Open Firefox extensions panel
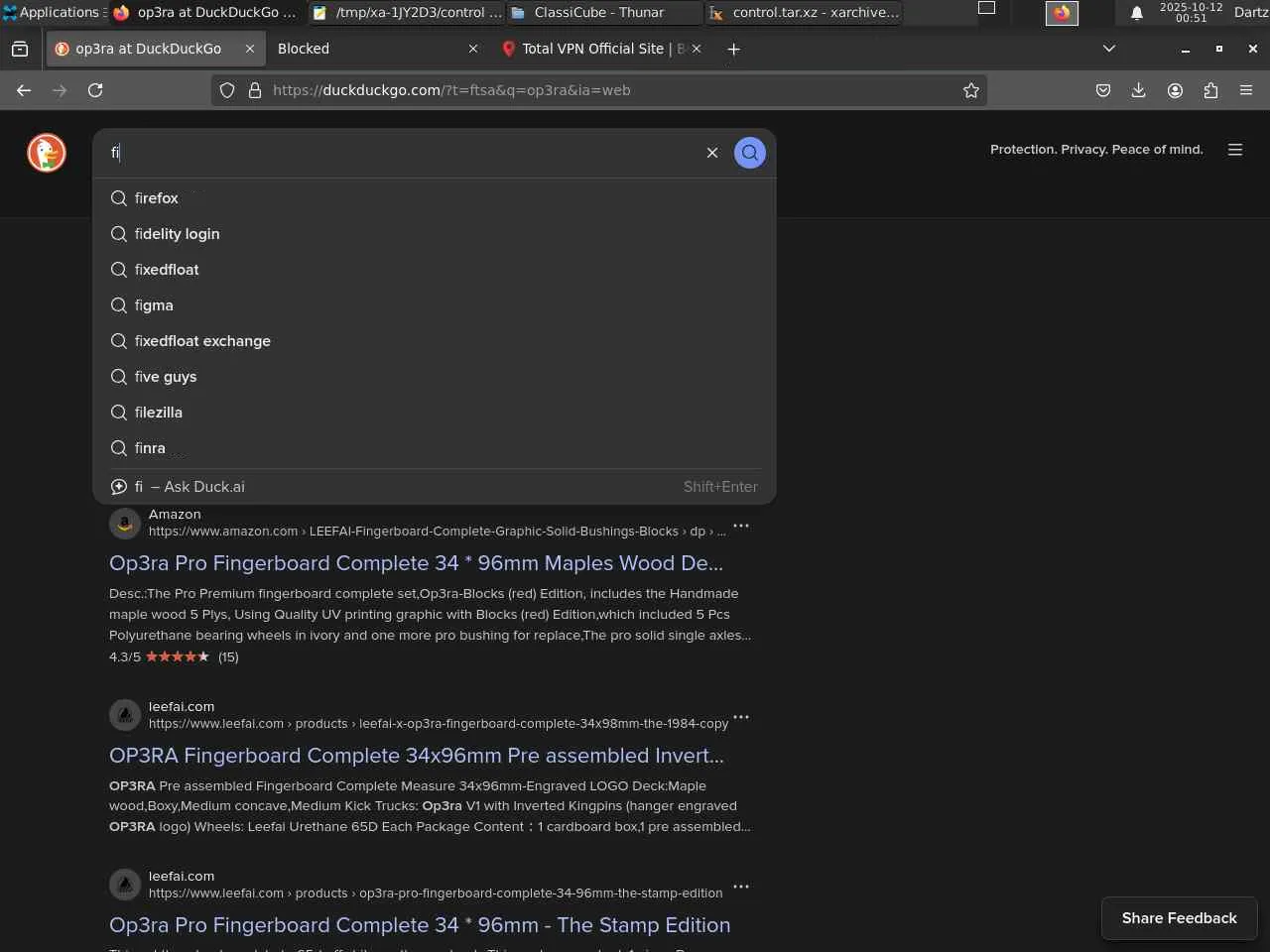 1210,90
